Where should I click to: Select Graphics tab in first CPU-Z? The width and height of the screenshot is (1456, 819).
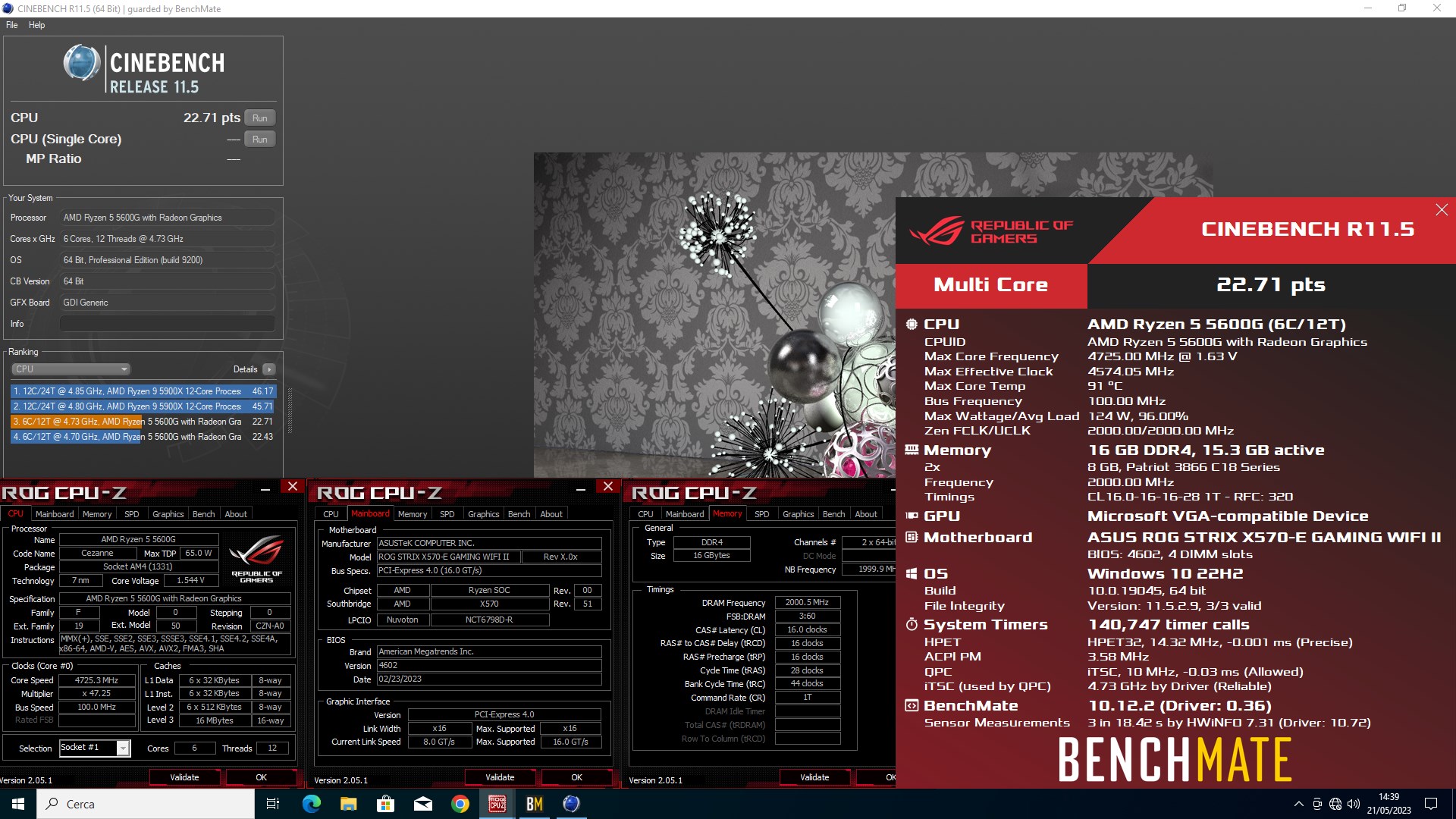pyautogui.click(x=168, y=514)
